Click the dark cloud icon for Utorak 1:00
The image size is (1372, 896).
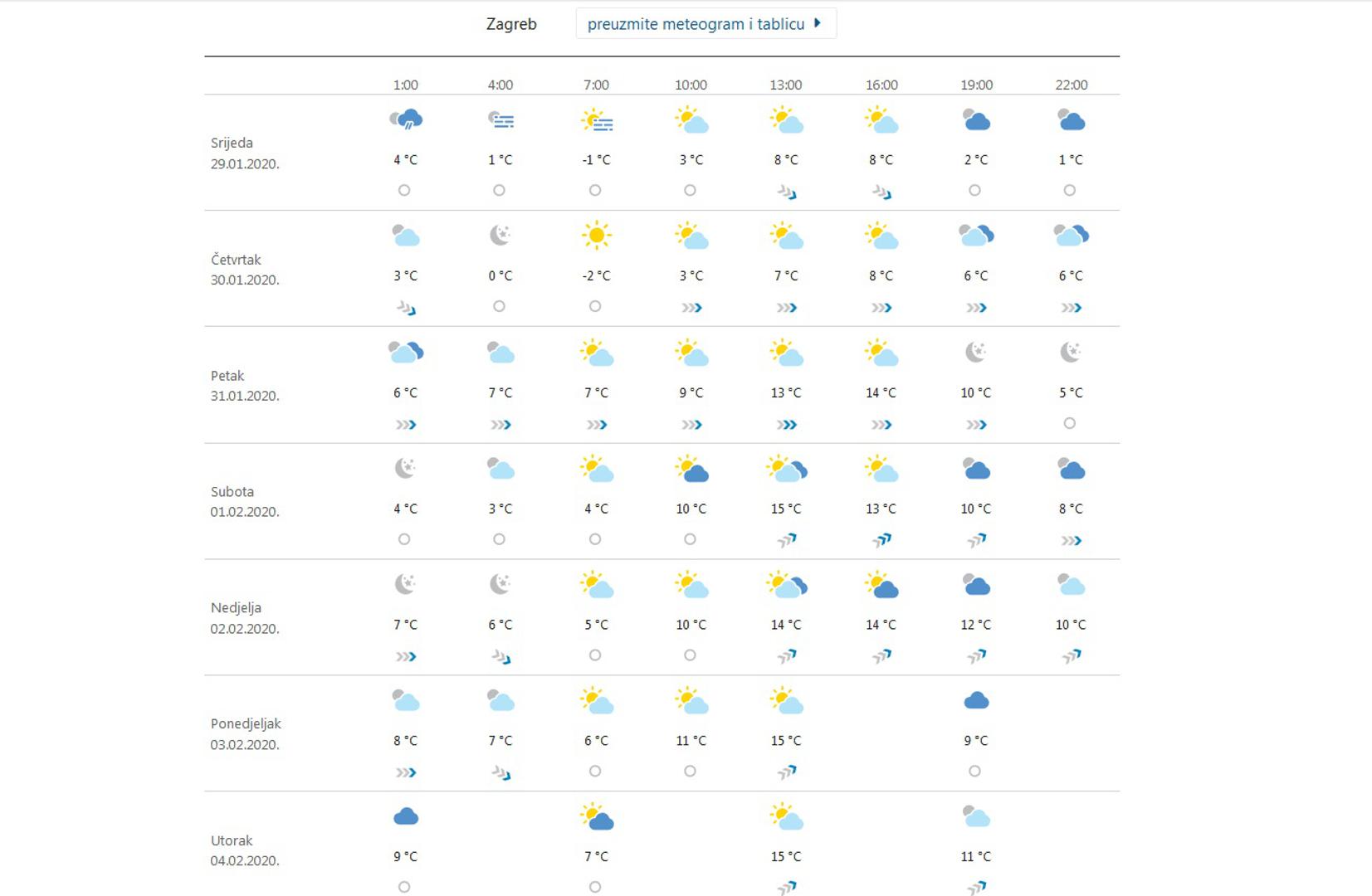[406, 817]
